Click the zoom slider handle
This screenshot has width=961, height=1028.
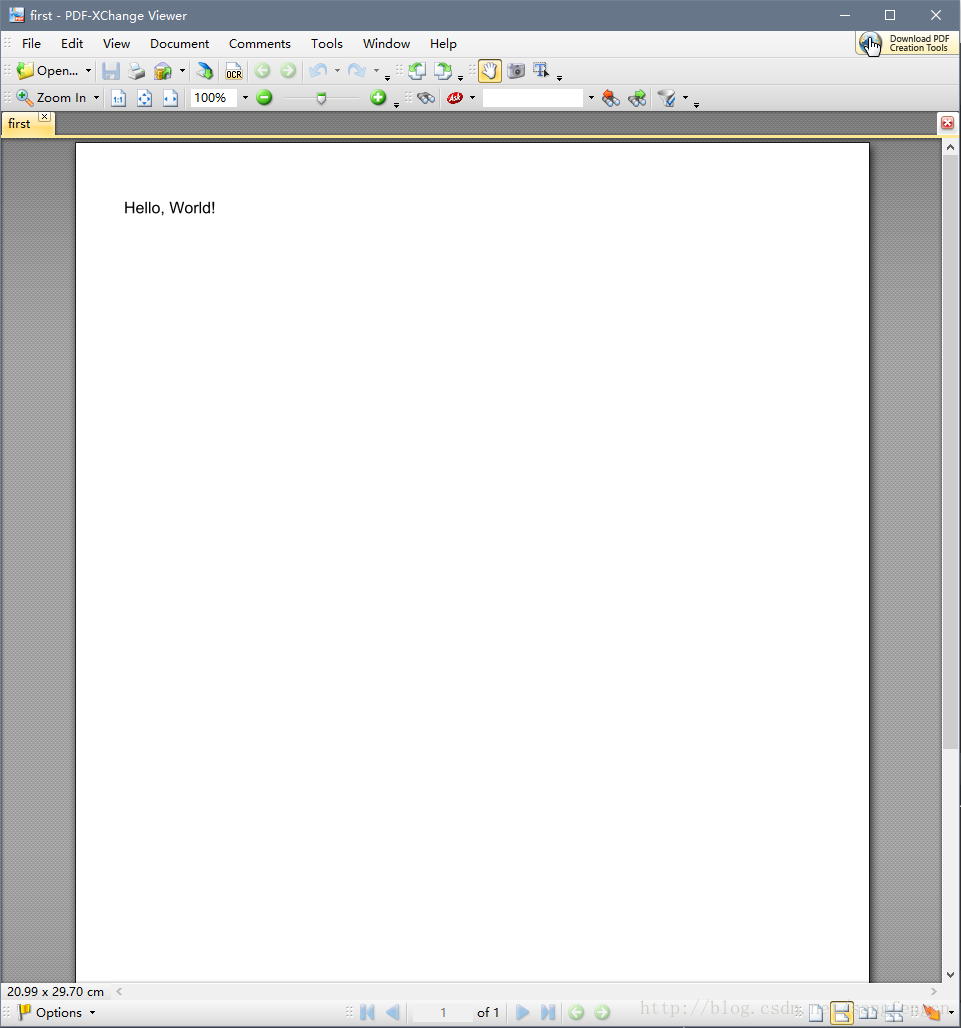point(321,98)
